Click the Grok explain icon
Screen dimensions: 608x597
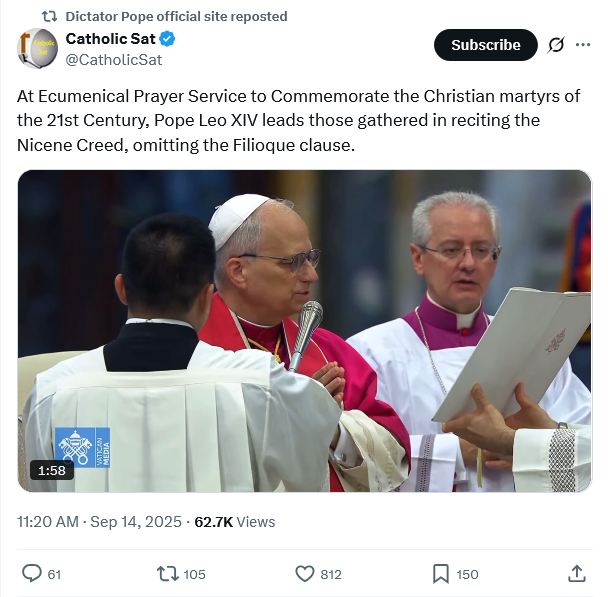click(x=556, y=45)
